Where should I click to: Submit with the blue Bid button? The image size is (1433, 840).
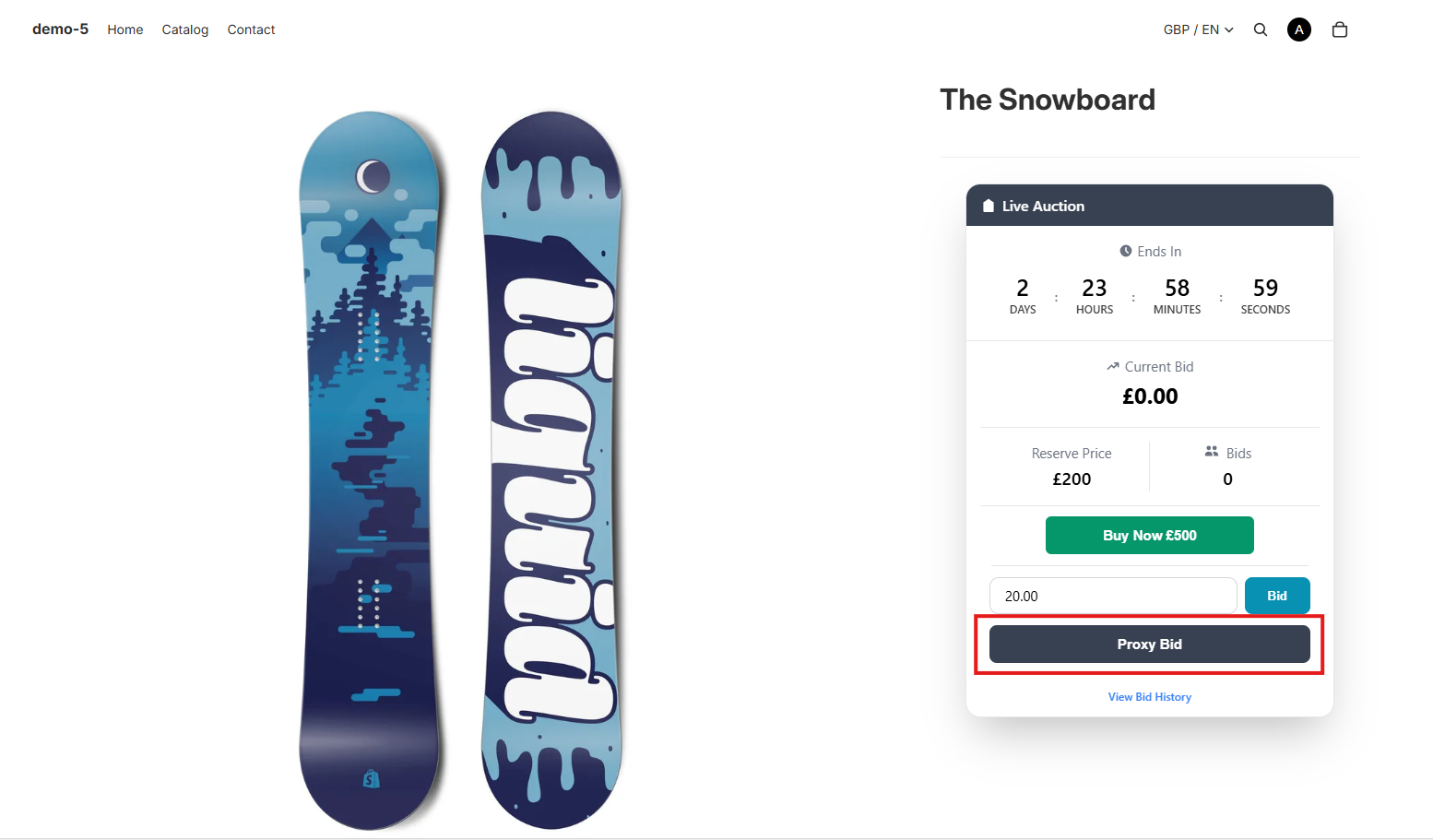click(1276, 596)
